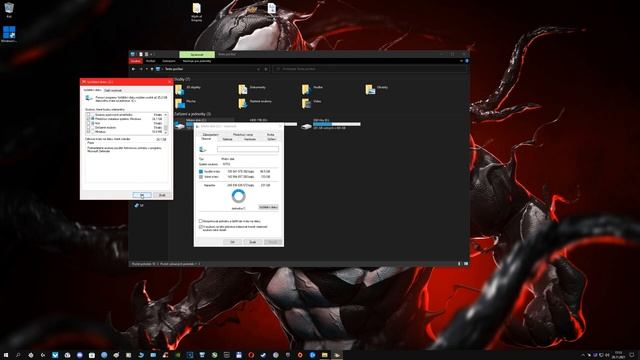Toggle file indexing checkbox in Properties

200,227
